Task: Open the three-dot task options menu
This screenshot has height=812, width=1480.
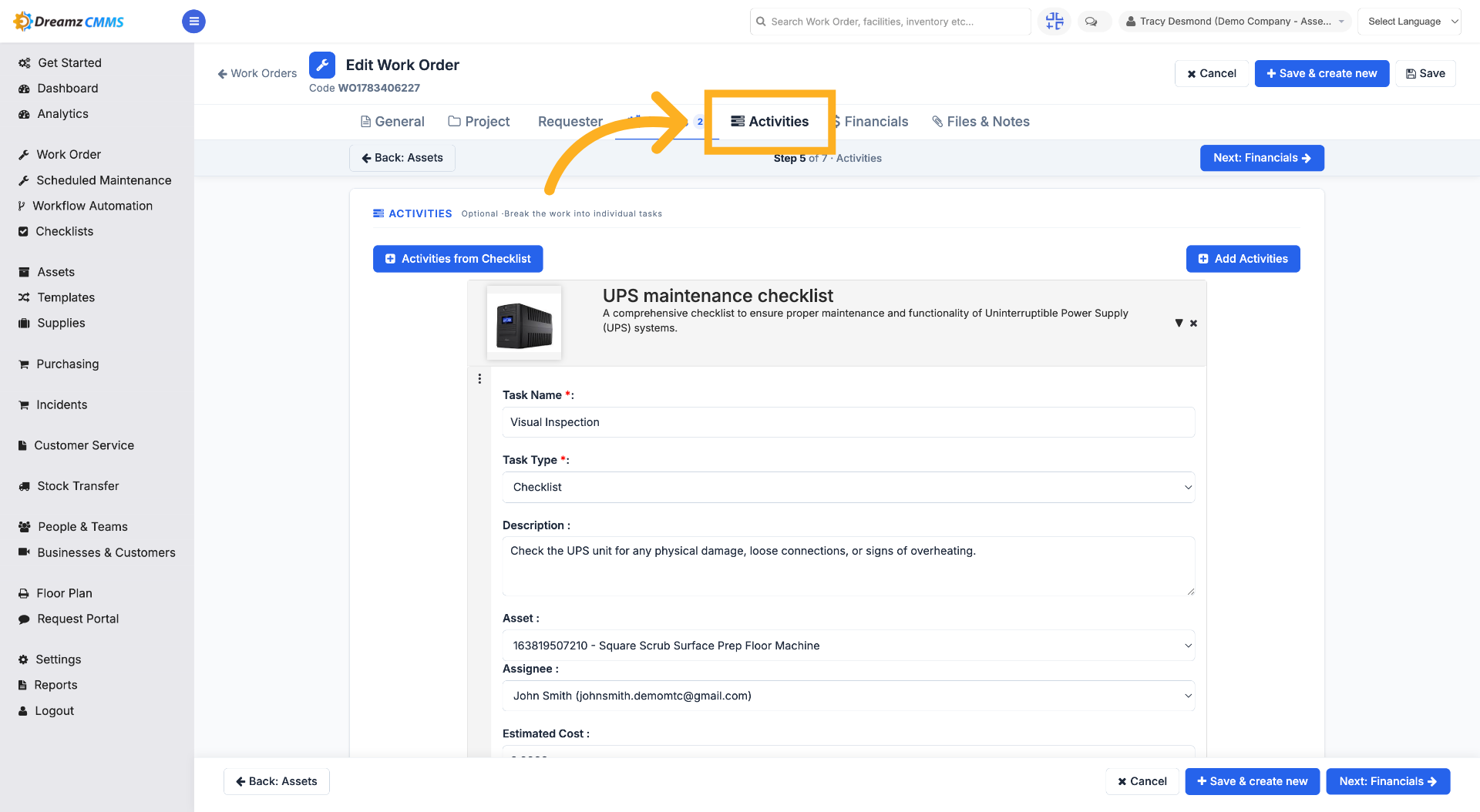Action: tap(479, 378)
